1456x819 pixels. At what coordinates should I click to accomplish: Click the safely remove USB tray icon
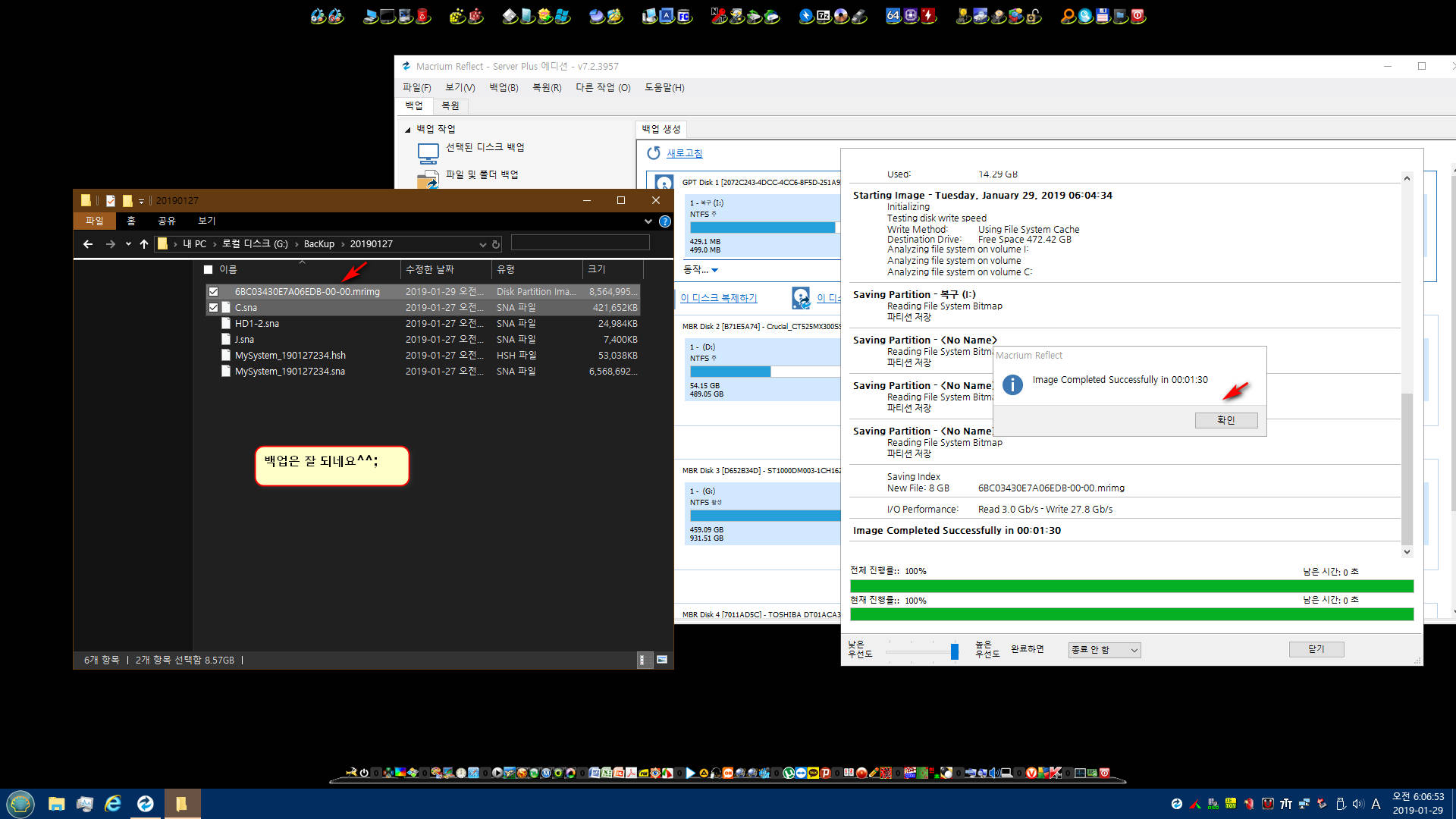[x=1340, y=804]
